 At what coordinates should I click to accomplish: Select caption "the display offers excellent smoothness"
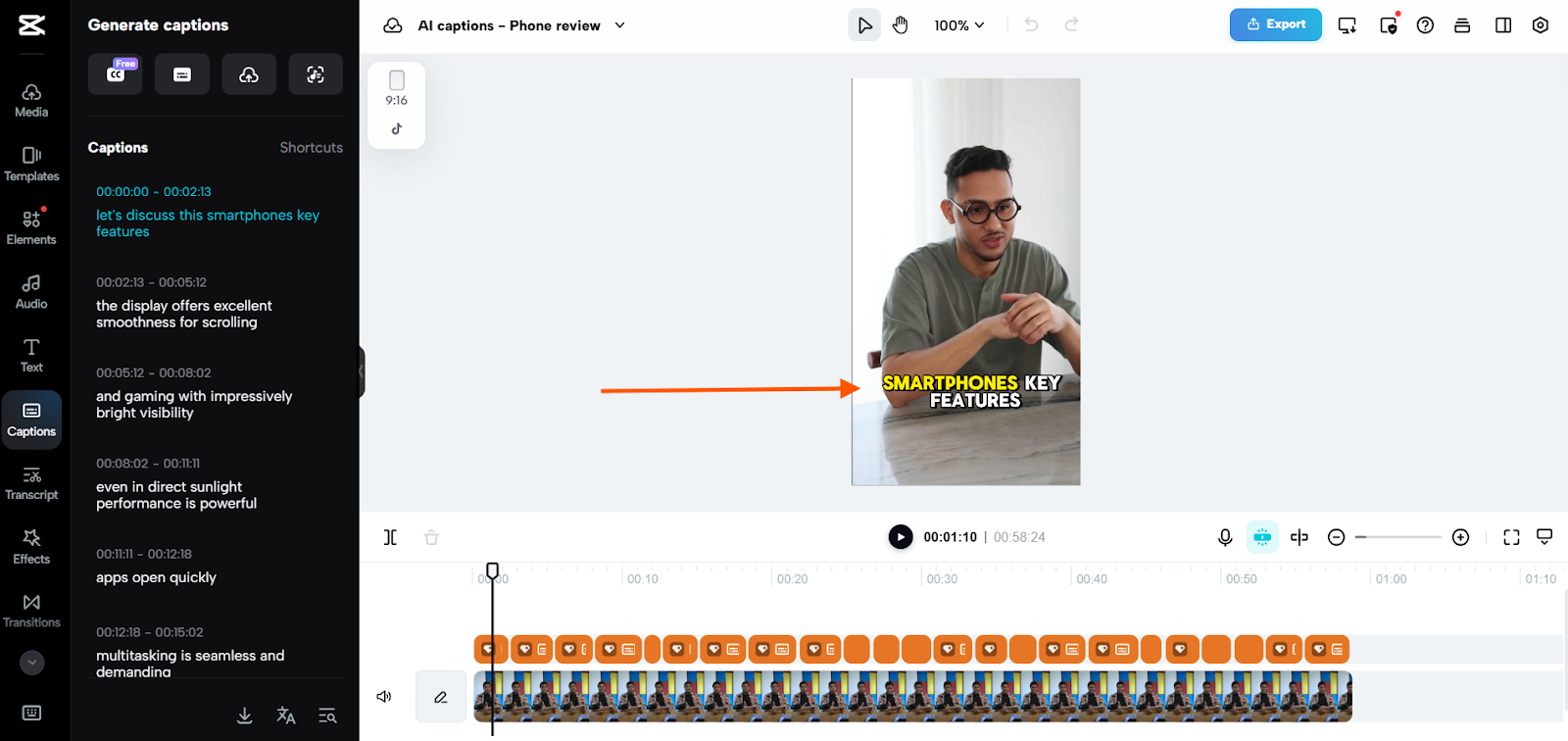tap(184, 314)
